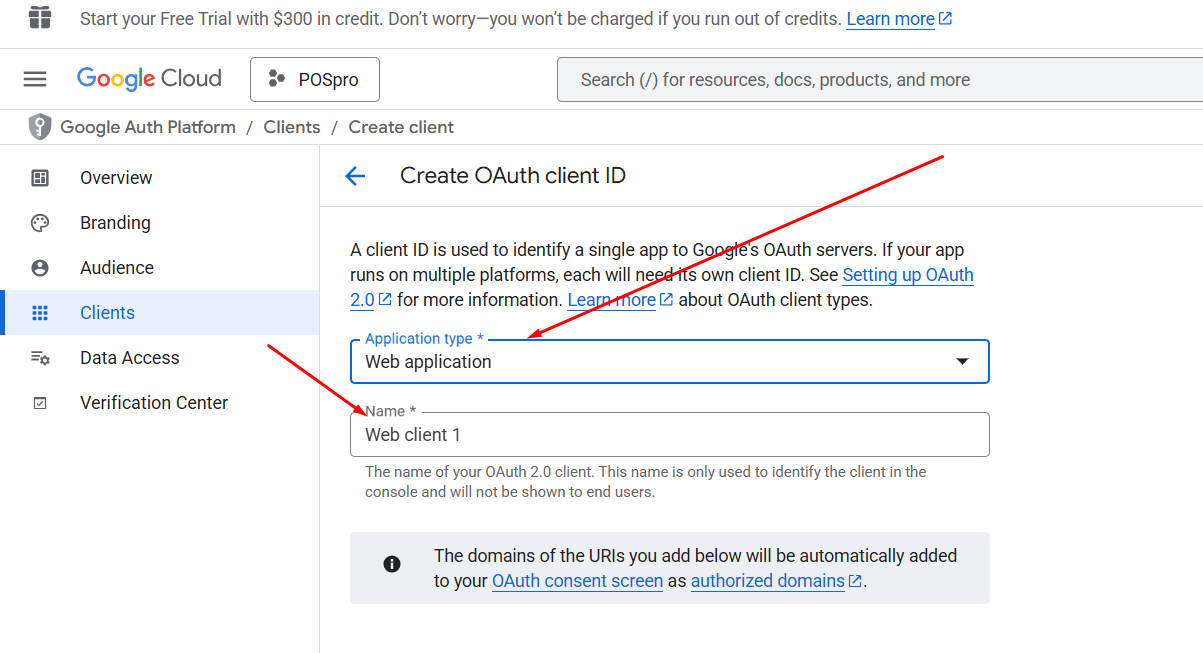Open the Setting up OAuth 2.0 link
The width and height of the screenshot is (1203, 653).
[907, 275]
